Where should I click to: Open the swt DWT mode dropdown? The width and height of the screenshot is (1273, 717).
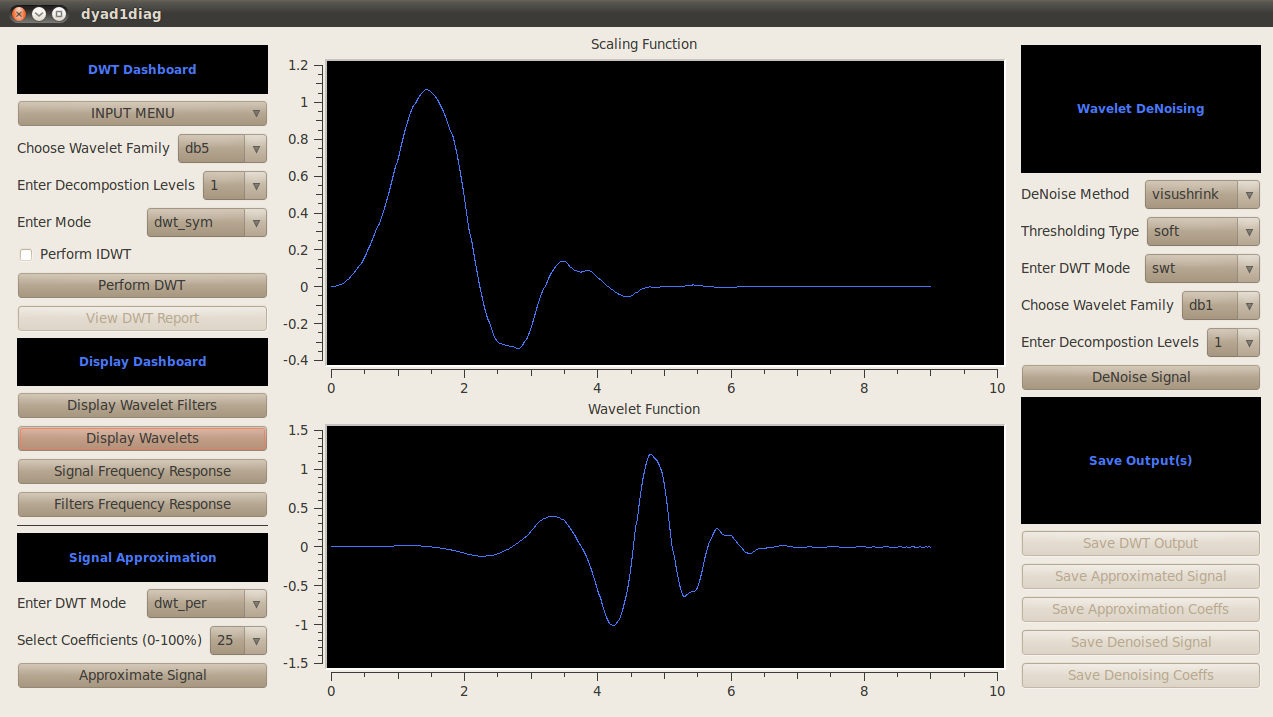(1202, 268)
